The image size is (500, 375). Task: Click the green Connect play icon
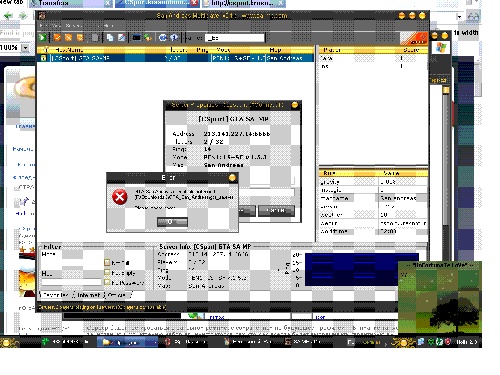click(x=43, y=37)
